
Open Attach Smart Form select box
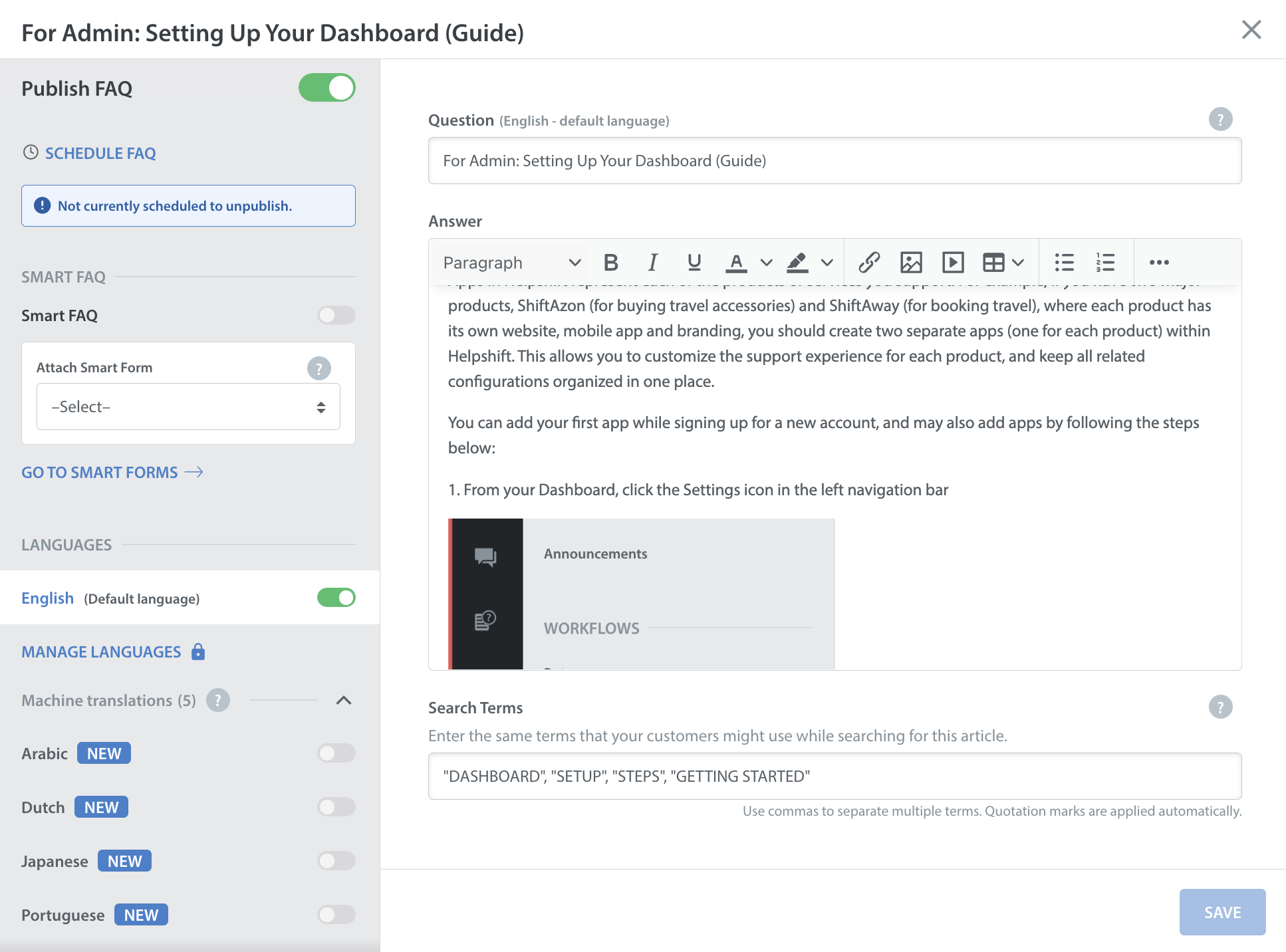point(188,407)
